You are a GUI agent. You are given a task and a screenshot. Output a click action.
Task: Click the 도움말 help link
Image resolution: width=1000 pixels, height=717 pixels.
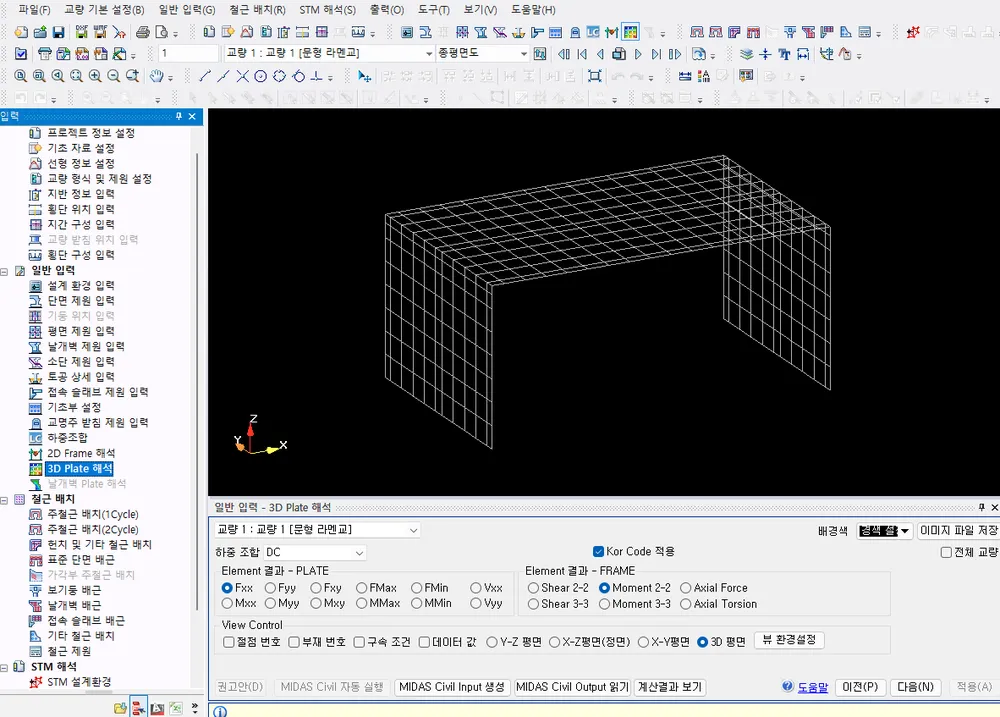812,687
